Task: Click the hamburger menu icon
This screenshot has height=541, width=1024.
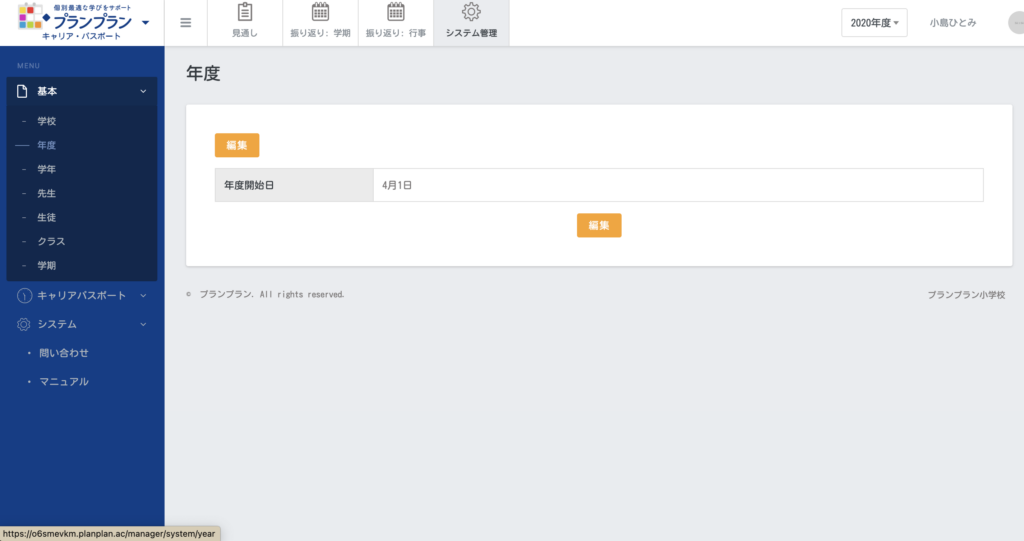Action: point(186,23)
